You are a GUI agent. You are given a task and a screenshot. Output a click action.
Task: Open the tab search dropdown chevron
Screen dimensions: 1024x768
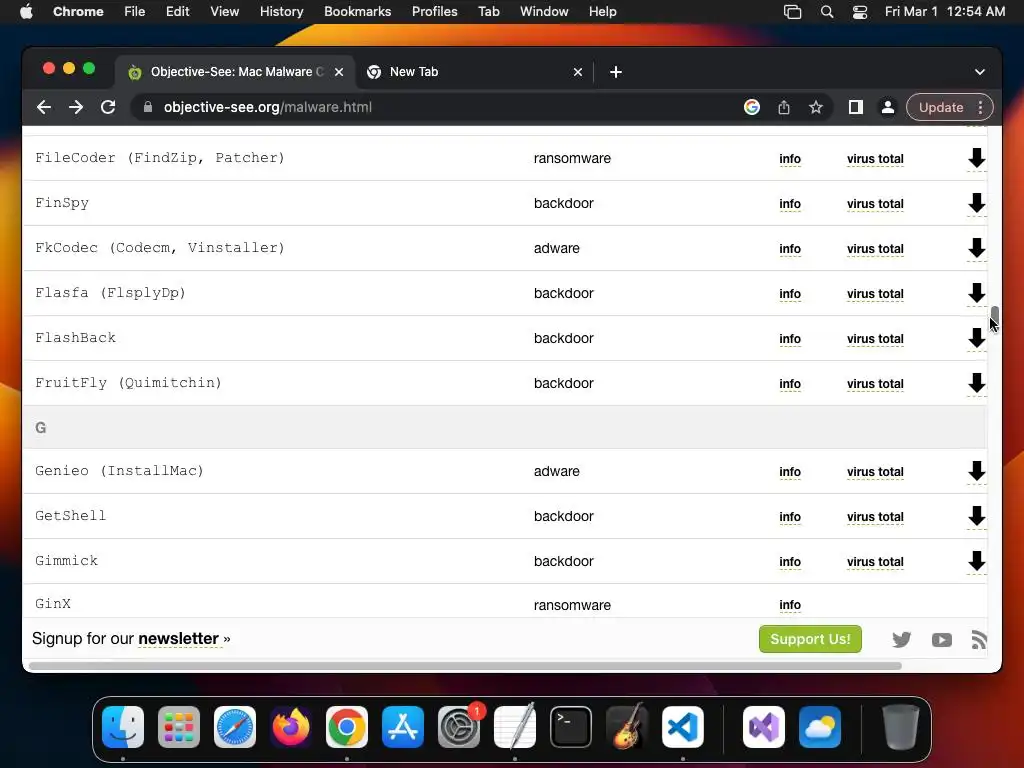(x=980, y=72)
